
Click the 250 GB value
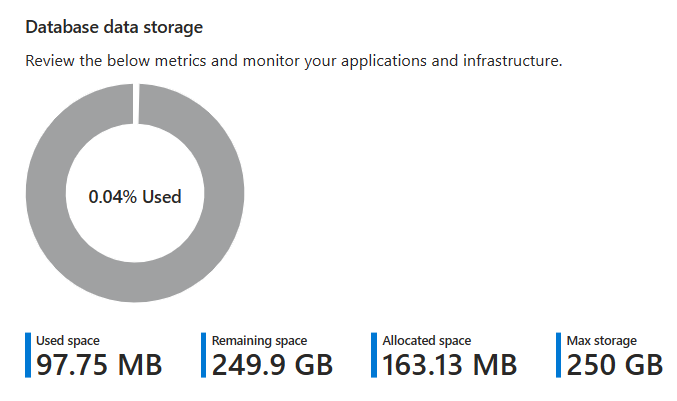click(x=615, y=365)
